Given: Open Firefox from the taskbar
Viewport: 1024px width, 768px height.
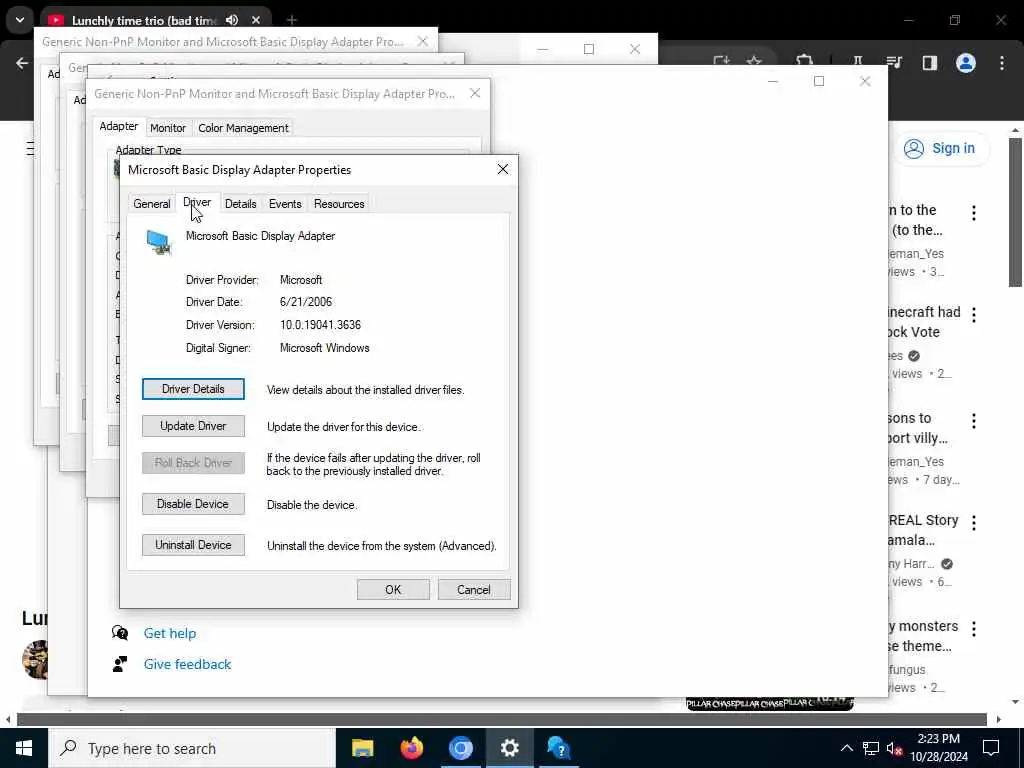Looking at the screenshot, I should [x=411, y=748].
